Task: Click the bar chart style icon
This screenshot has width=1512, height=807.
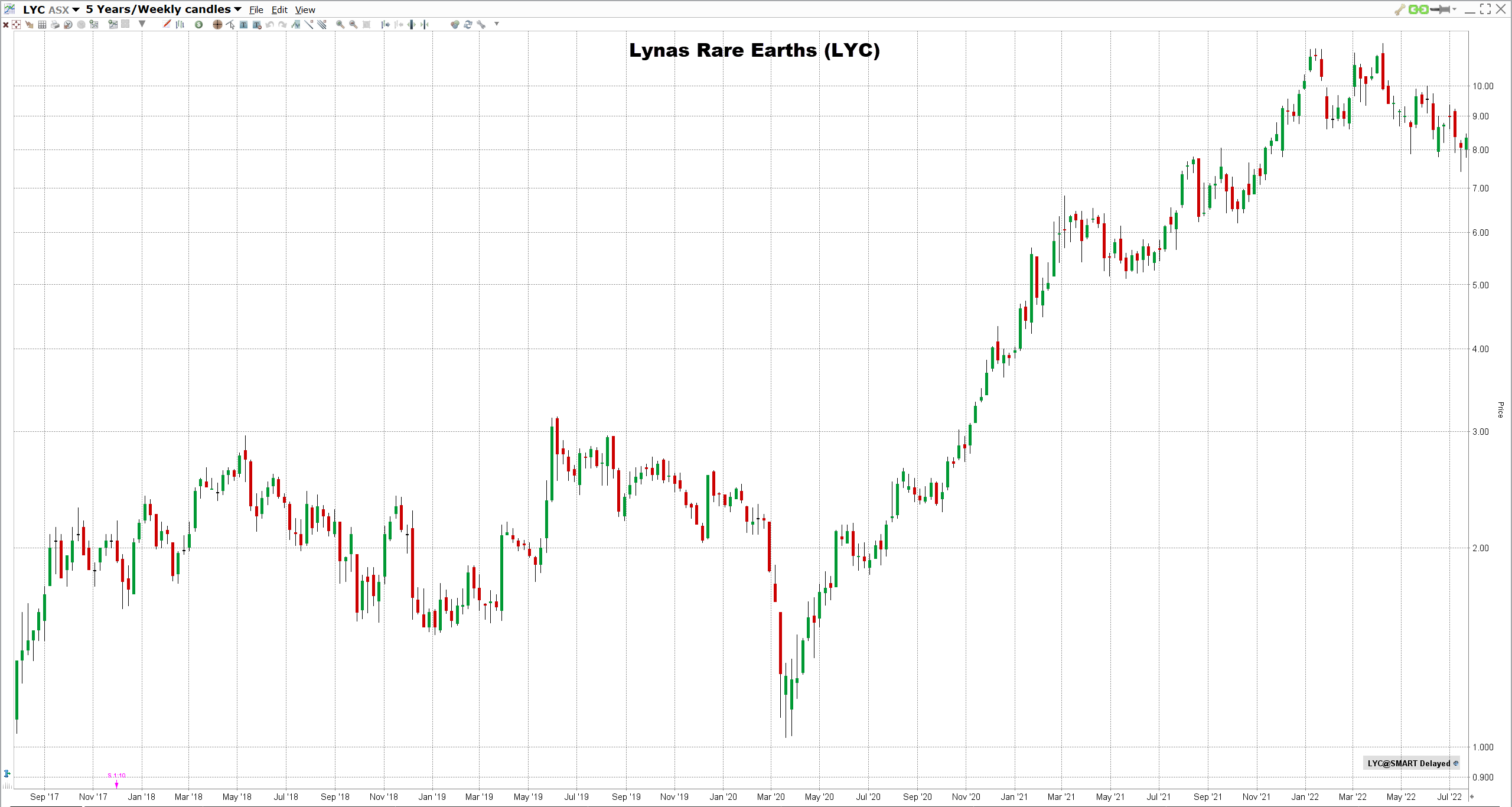Action: point(180,24)
